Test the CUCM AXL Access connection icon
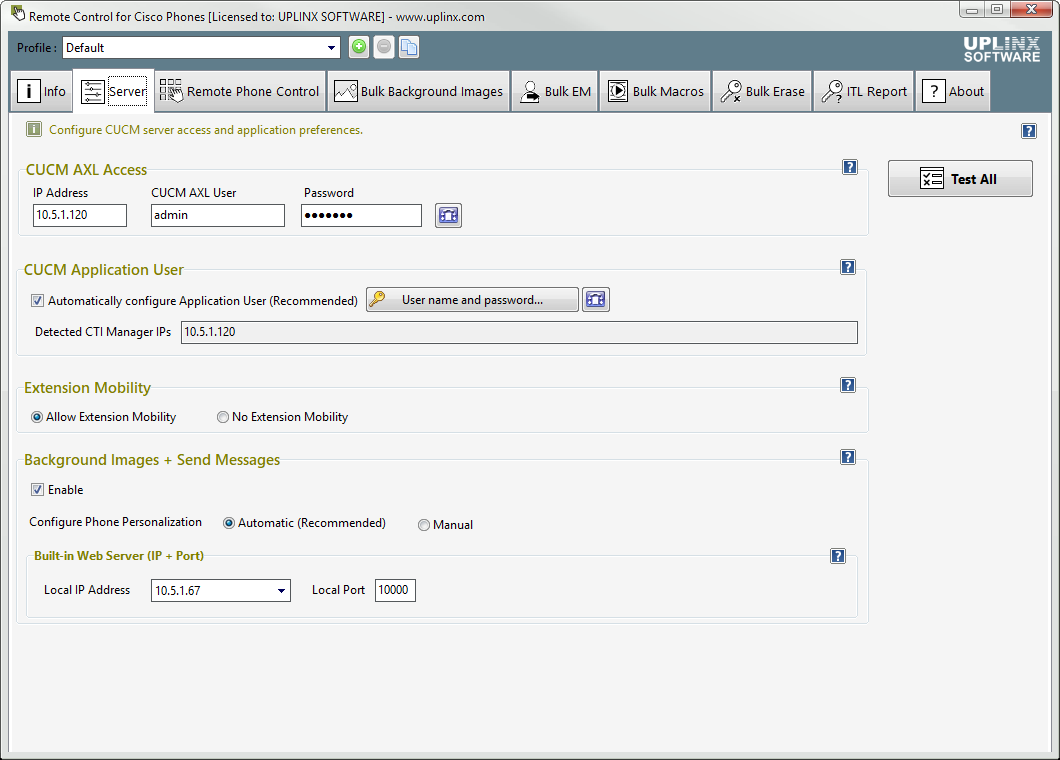 tap(448, 215)
